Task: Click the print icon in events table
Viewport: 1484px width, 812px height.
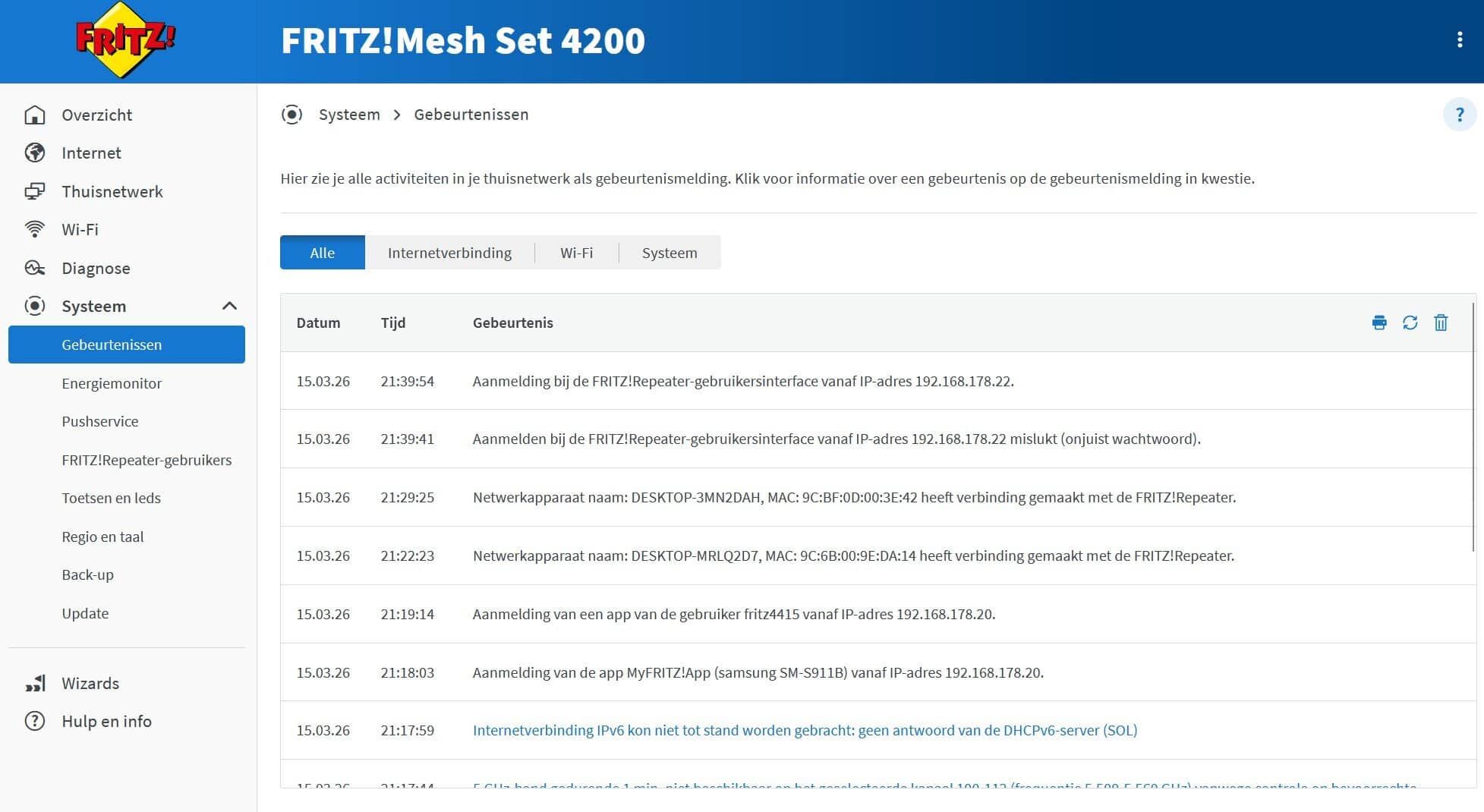Action: click(1379, 323)
